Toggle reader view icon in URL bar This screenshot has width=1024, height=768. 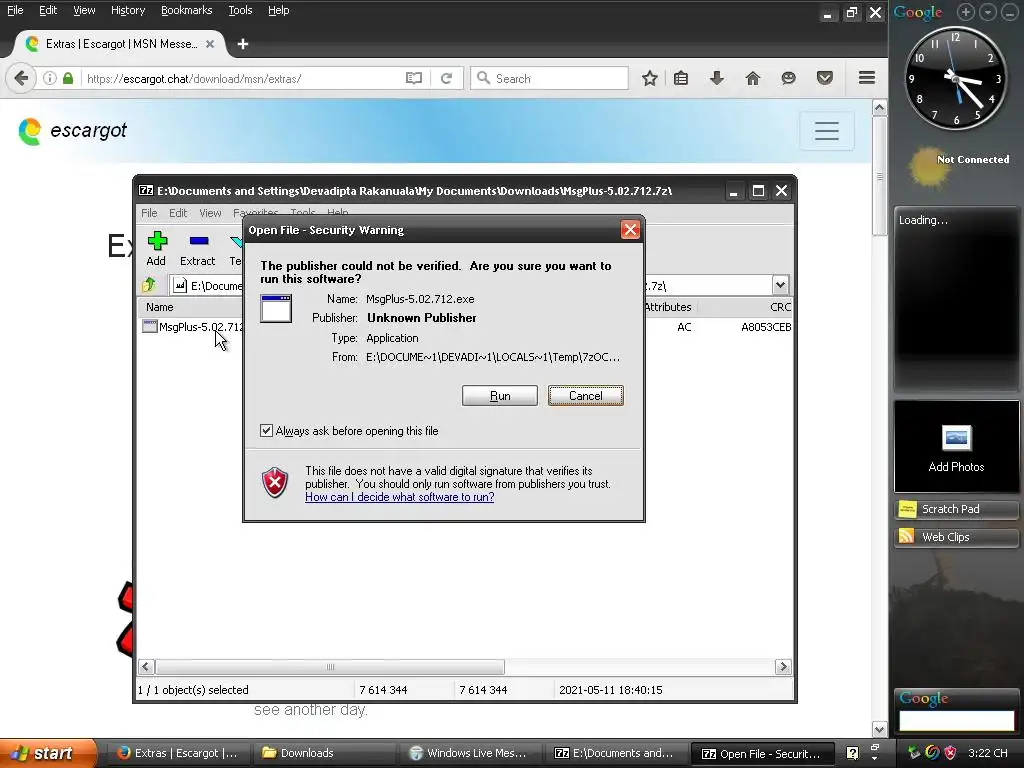coord(414,78)
